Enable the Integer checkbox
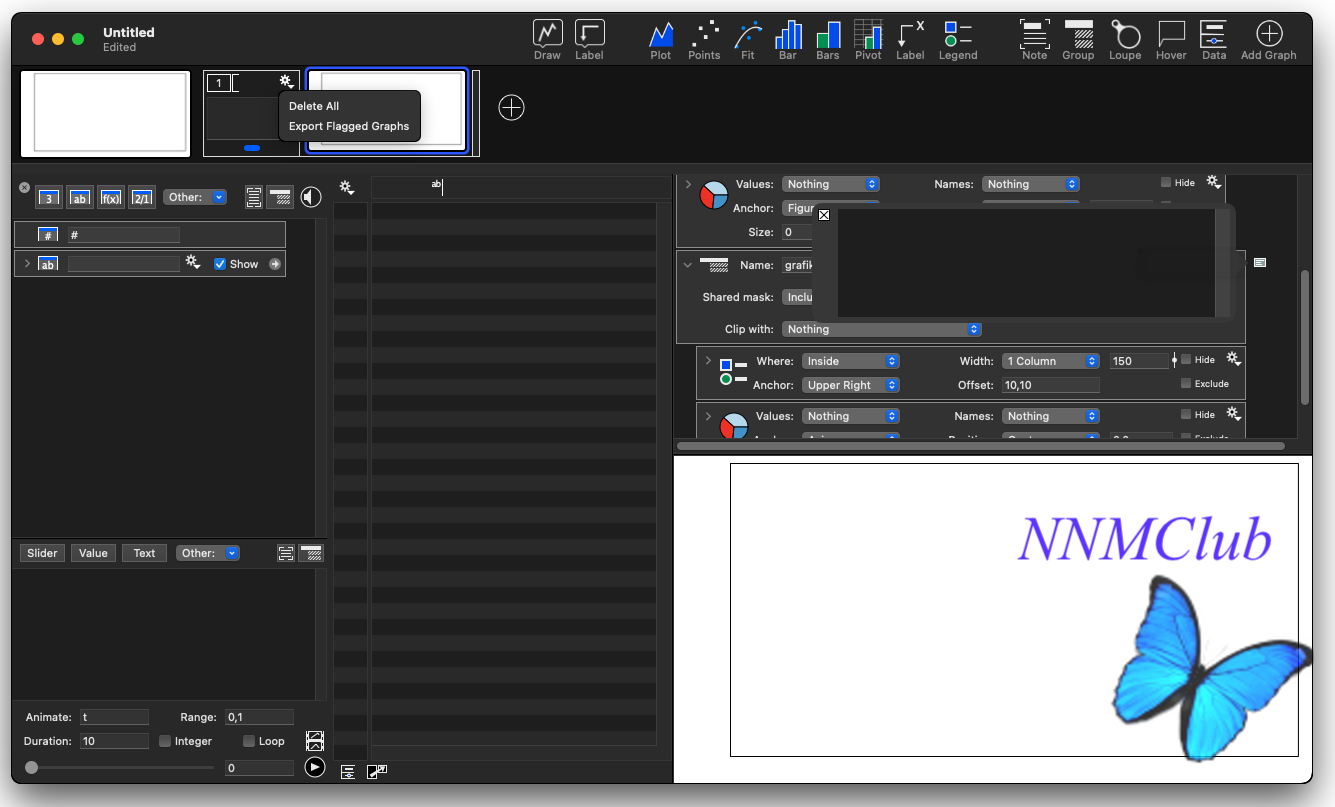Screen dimensions: 1335x807 [x=166, y=741]
